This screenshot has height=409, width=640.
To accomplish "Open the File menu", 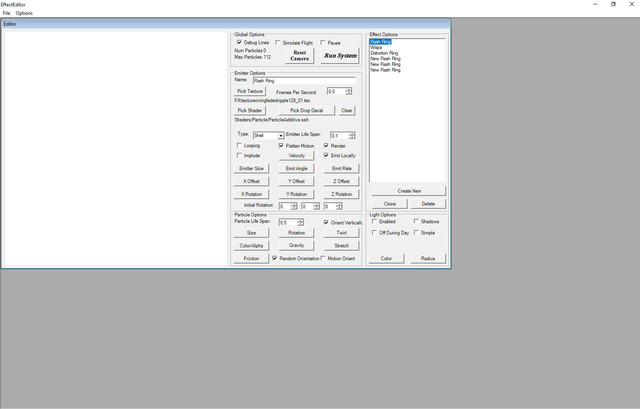I will [7, 13].
